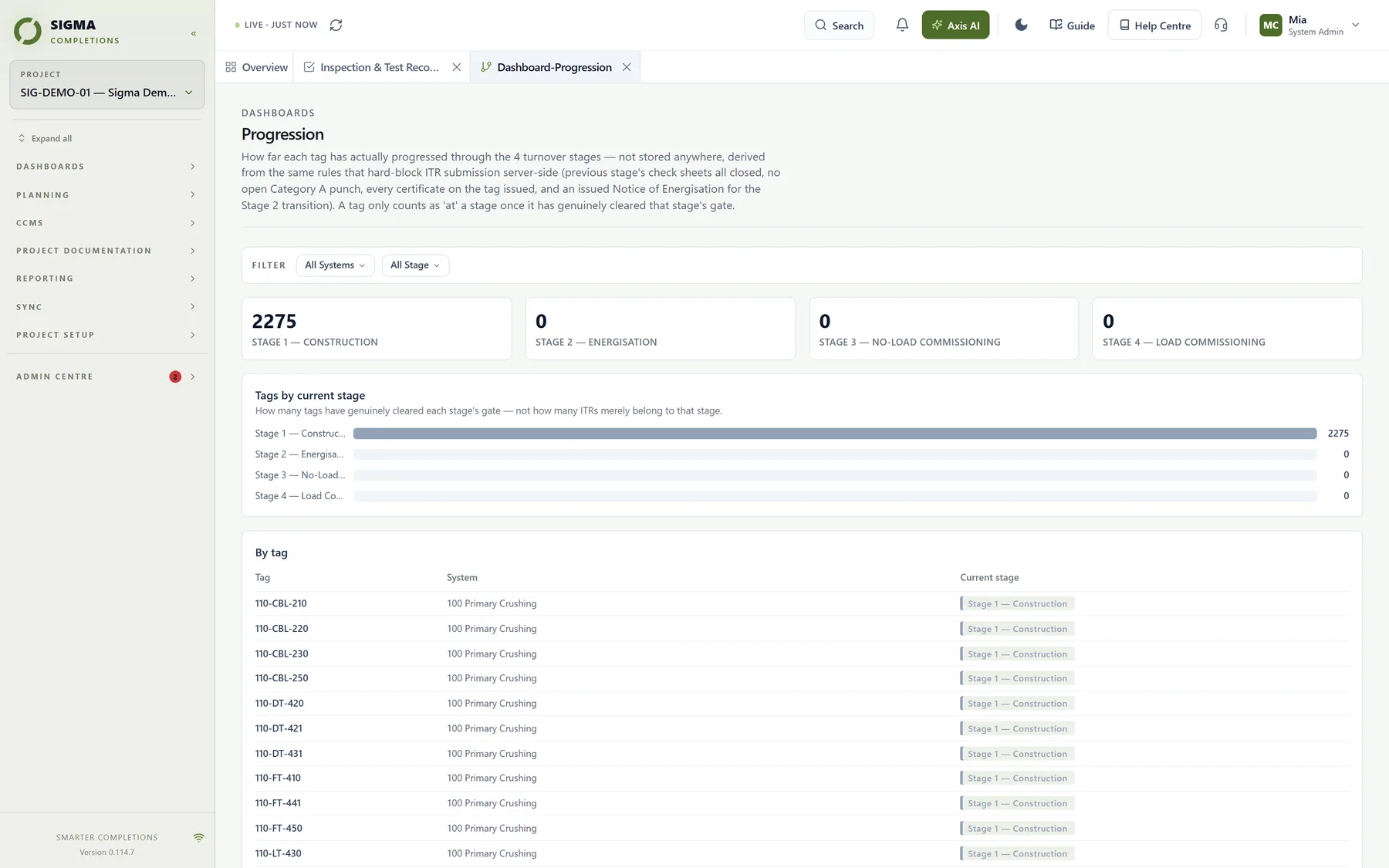Expand the Sync sidebar section
The height and width of the screenshot is (868, 1389).
click(x=106, y=307)
